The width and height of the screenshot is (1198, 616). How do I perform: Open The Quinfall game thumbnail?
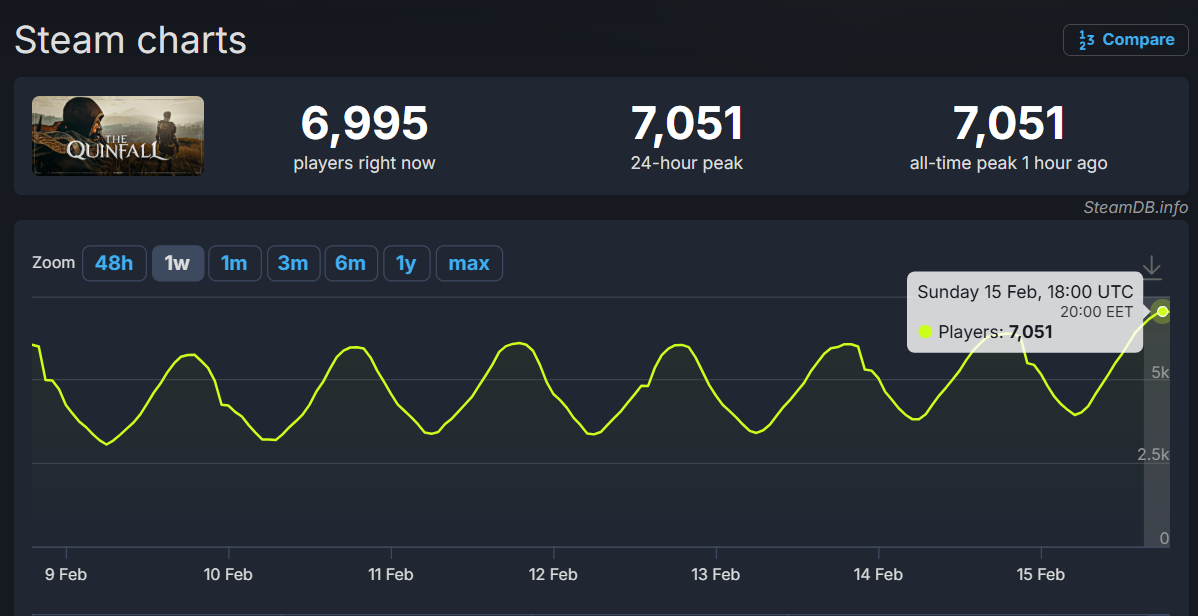[118, 136]
